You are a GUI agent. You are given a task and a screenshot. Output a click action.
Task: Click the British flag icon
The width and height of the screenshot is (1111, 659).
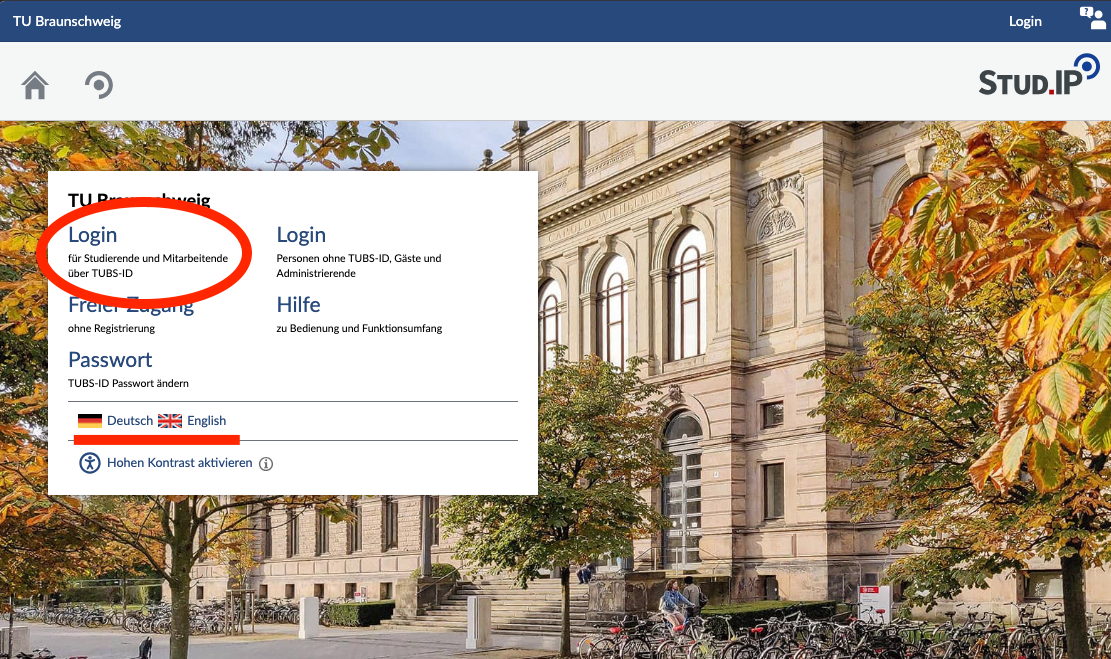(170, 421)
